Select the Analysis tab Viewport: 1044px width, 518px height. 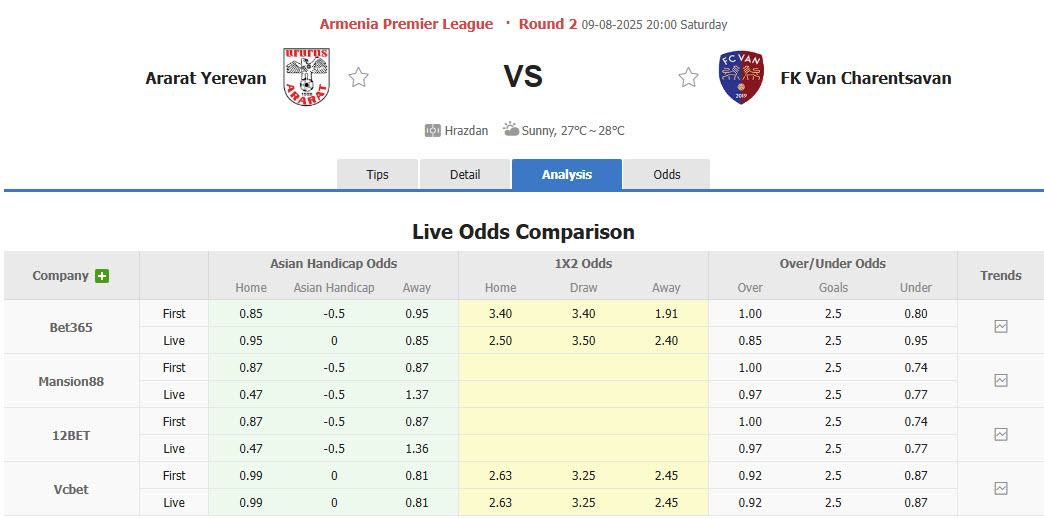point(567,174)
